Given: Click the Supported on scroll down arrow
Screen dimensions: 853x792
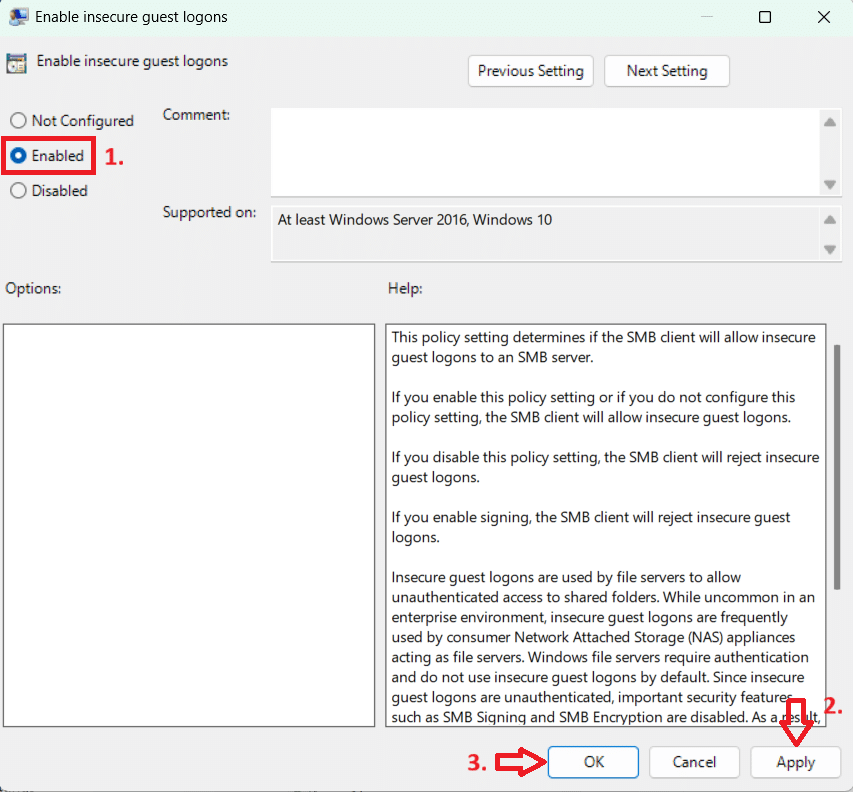Looking at the screenshot, I should click(829, 249).
